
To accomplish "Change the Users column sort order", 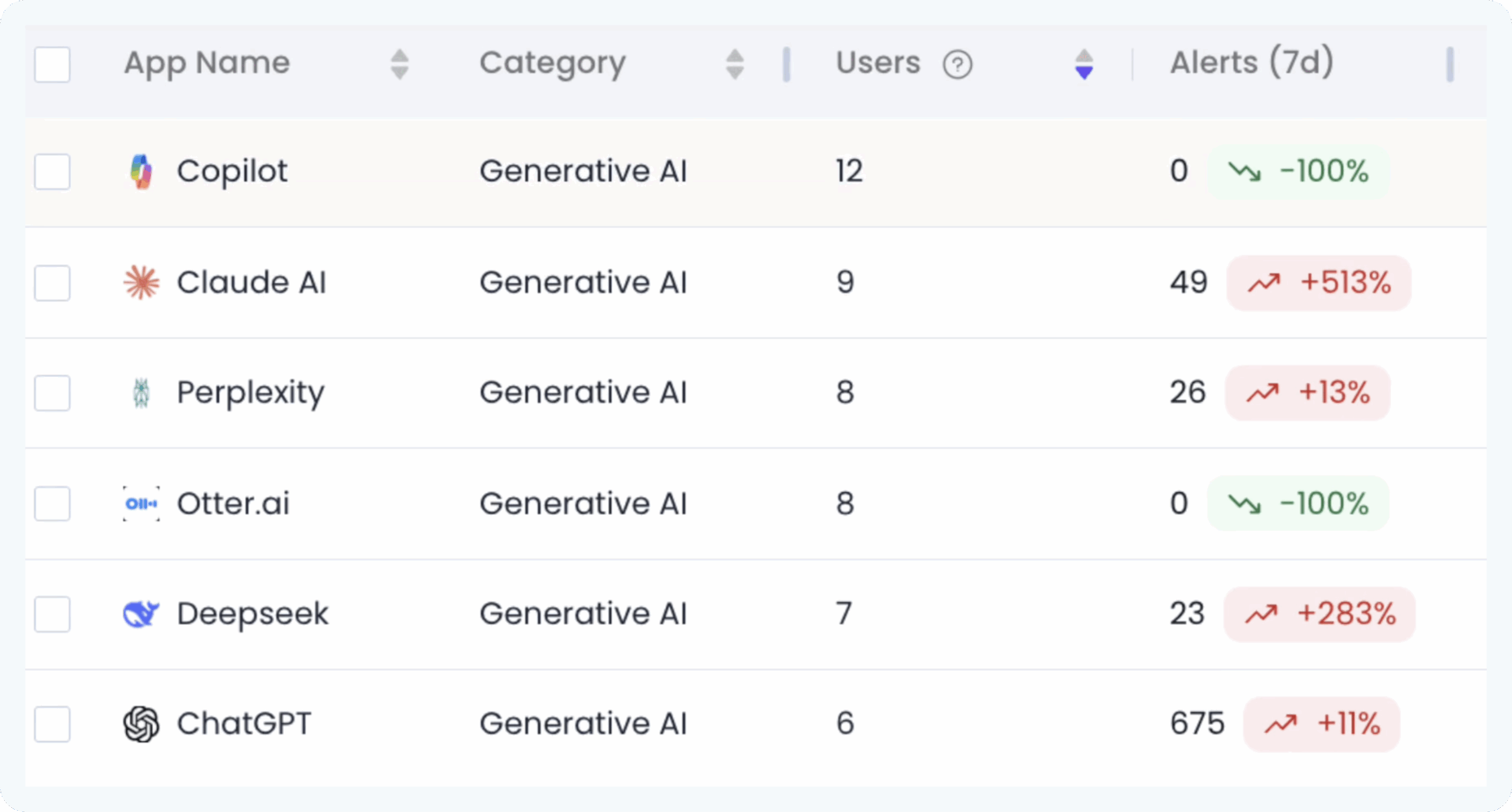I will pyautogui.click(x=1084, y=64).
